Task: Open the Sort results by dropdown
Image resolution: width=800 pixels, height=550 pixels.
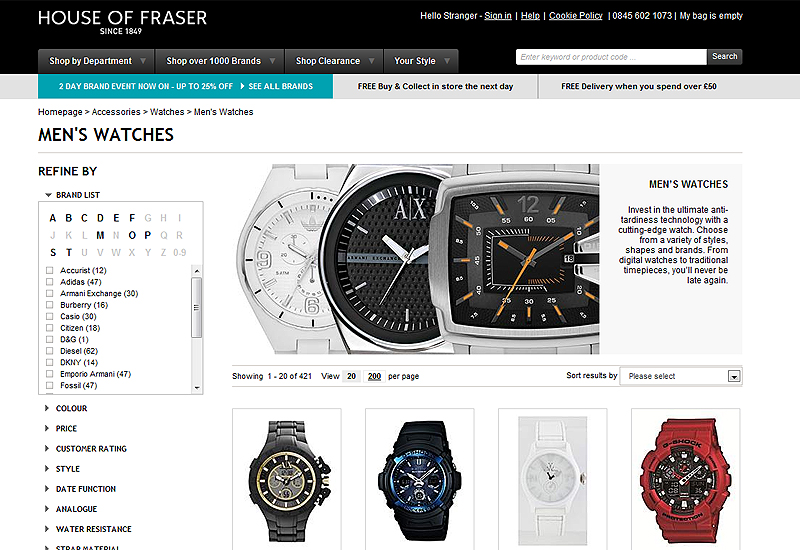Action: pos(681,376)
